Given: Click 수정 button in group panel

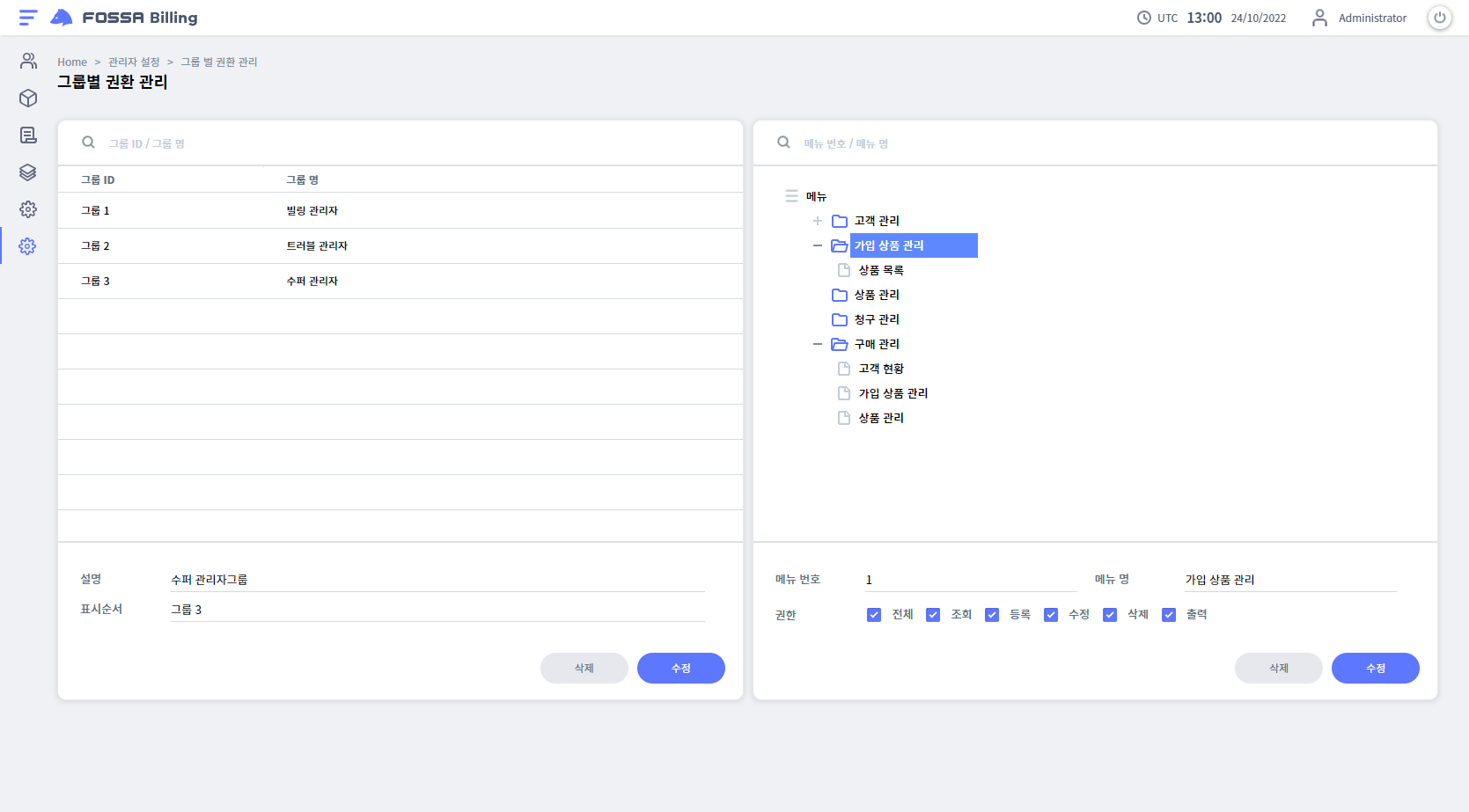Looking at the screenshot, I should (680, 668).
